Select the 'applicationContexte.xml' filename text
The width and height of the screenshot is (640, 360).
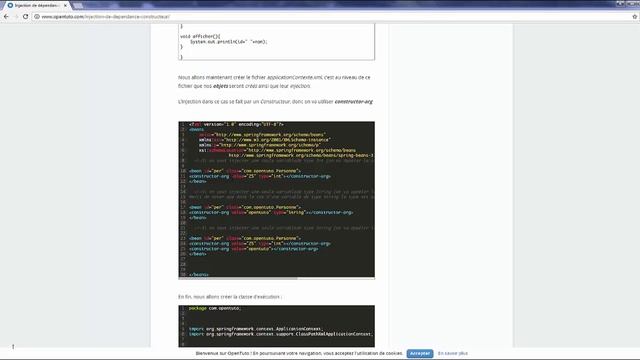(x=295, y=77)
